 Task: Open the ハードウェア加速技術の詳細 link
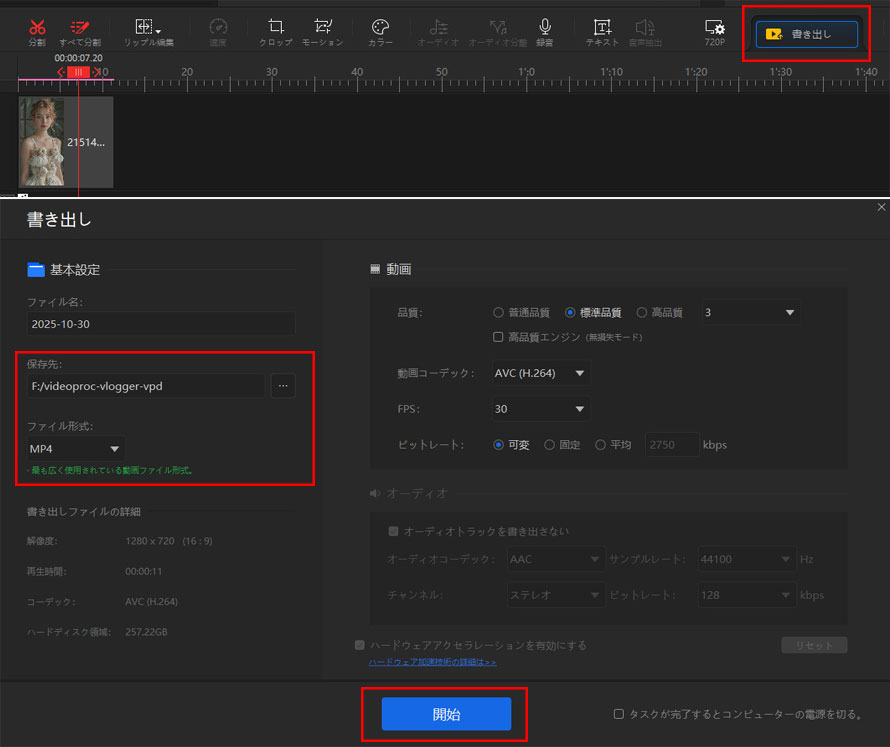point(432,662)
